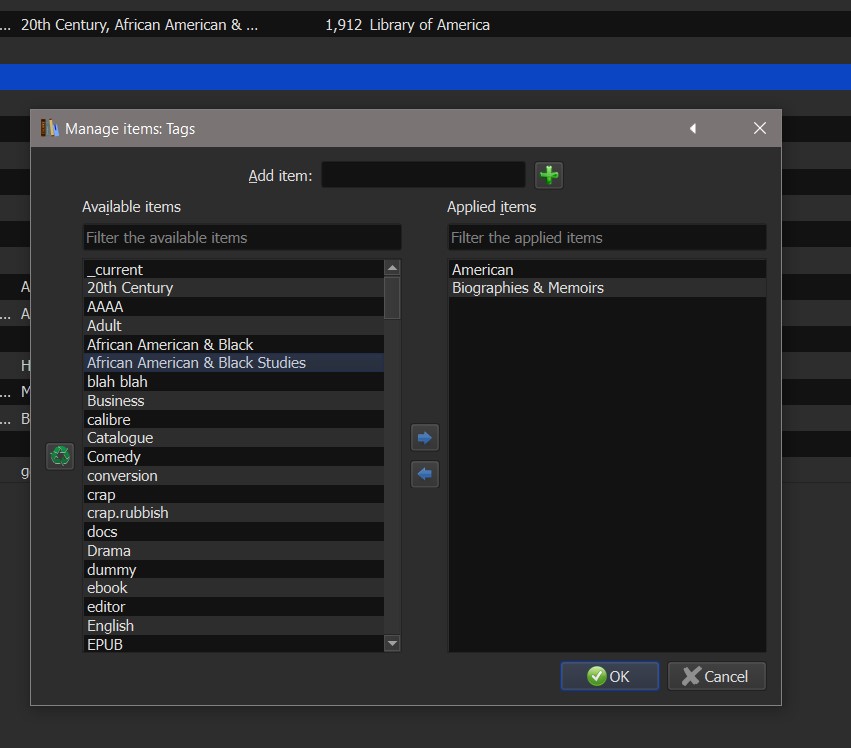Select the crap tag
The height and width of the screenshot is (748, 851).
point(233,494)
